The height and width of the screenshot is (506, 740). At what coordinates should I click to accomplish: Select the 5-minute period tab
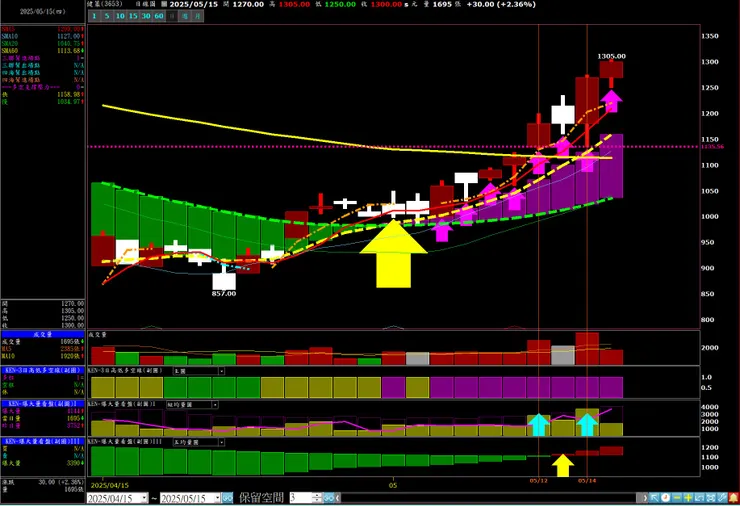(107, 16)
